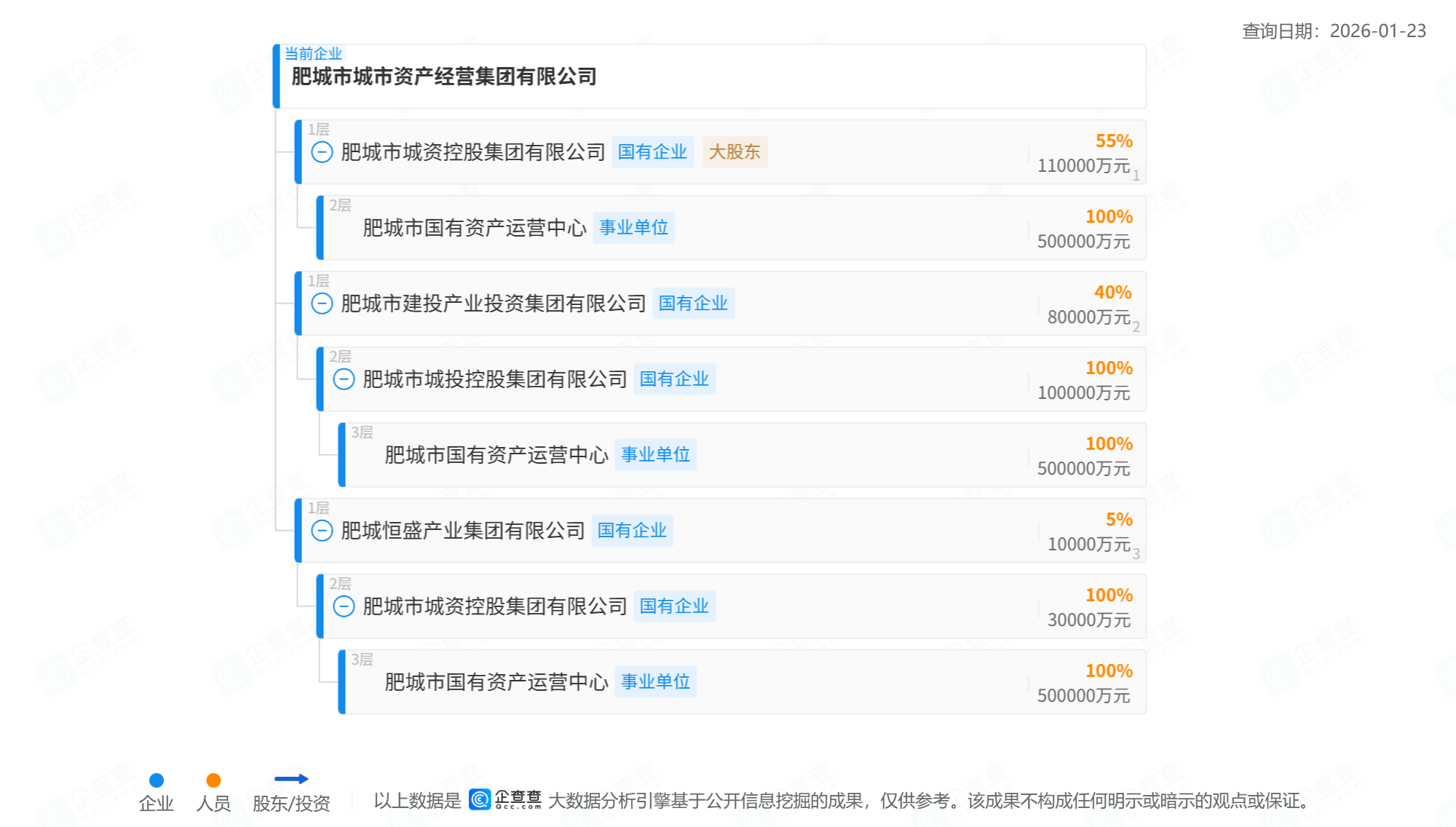Screen dimensions: 1456x827
Task: Open 肥城市城市资产经营集团有限公司 current company
Action: [443, 76]
